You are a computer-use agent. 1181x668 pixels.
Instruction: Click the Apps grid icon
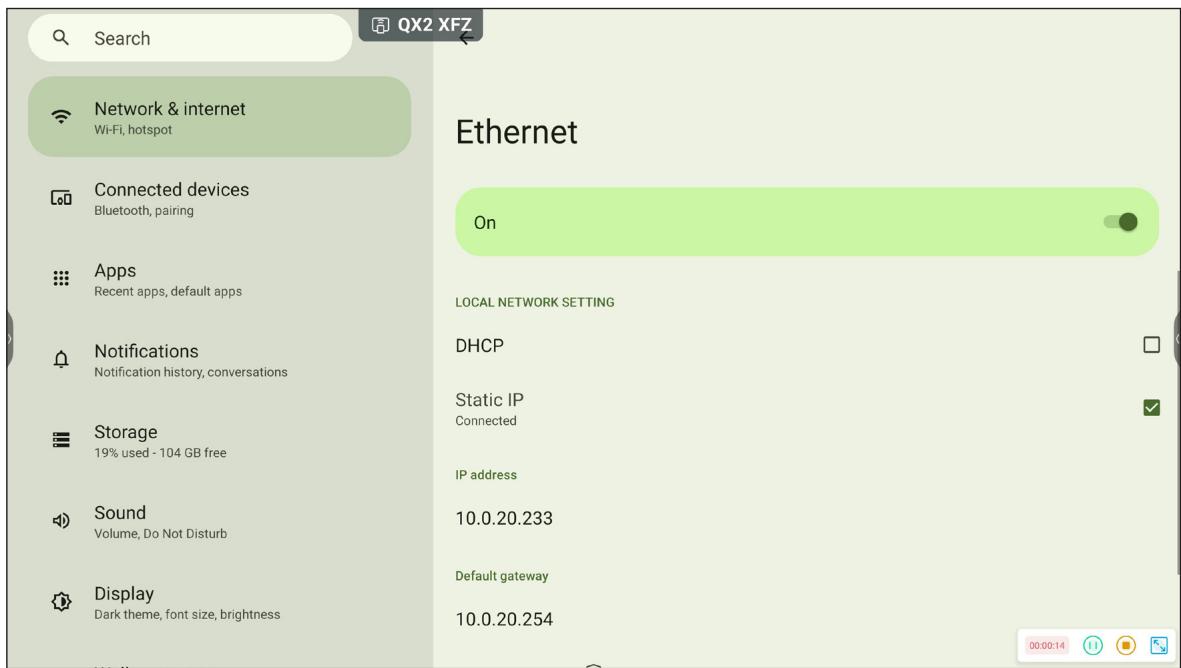[x=61, y=279]
